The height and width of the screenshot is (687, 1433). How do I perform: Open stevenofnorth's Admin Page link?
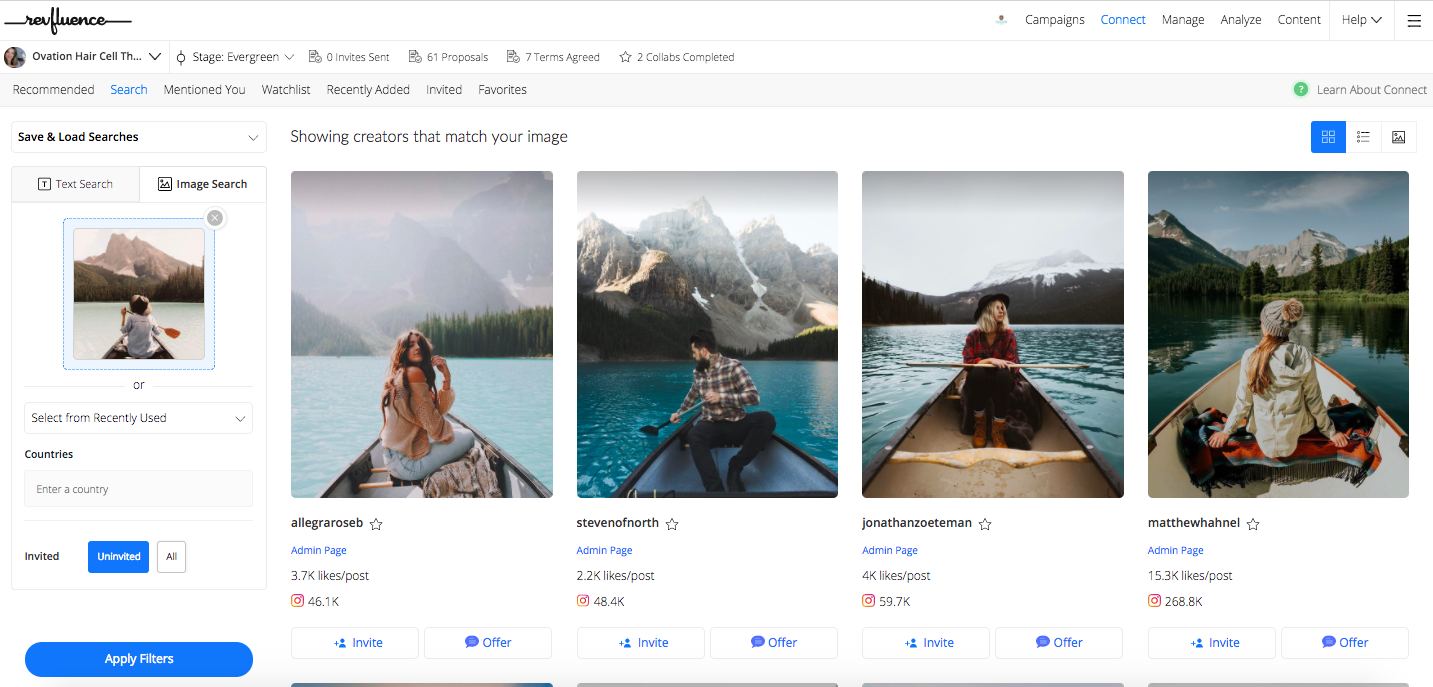click(604, 549)
